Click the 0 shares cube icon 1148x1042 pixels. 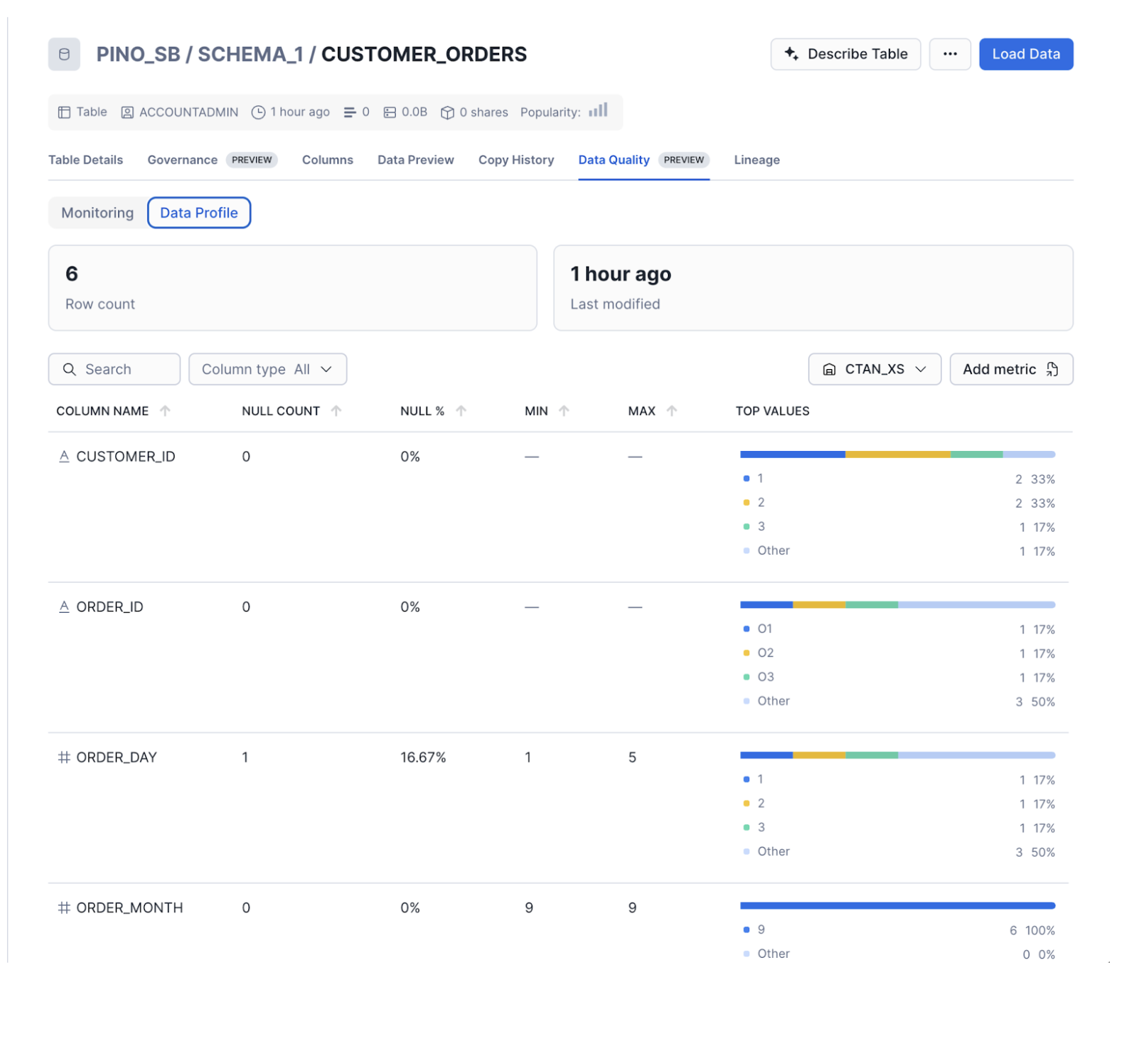tap(447, 112)
